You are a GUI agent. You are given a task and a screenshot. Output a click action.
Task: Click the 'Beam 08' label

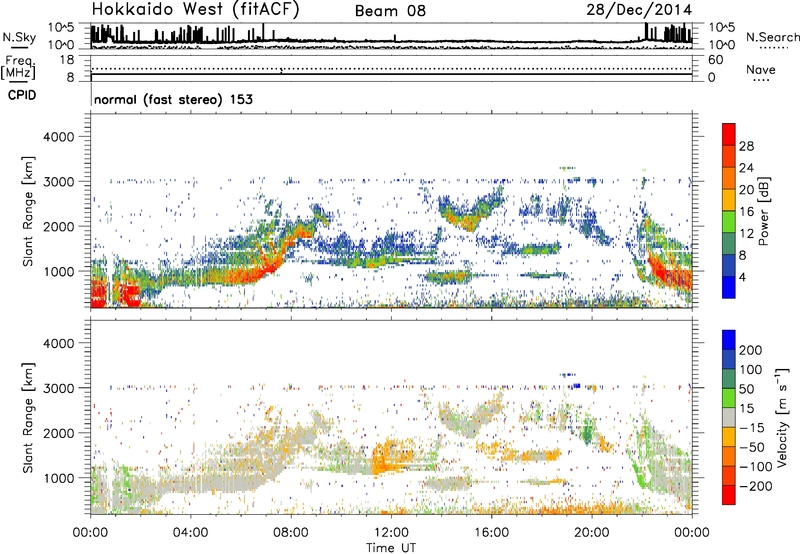(390, 11)
